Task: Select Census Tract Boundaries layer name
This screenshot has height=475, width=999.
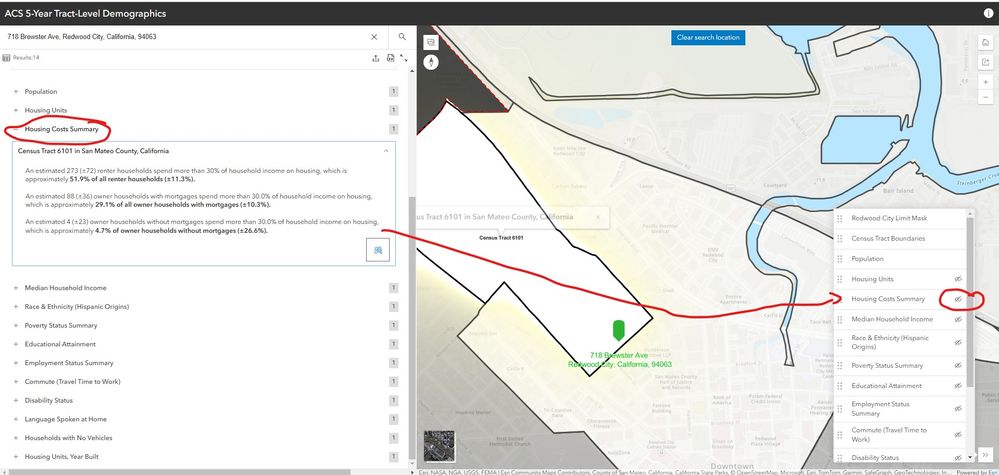Action: [888, 239]
